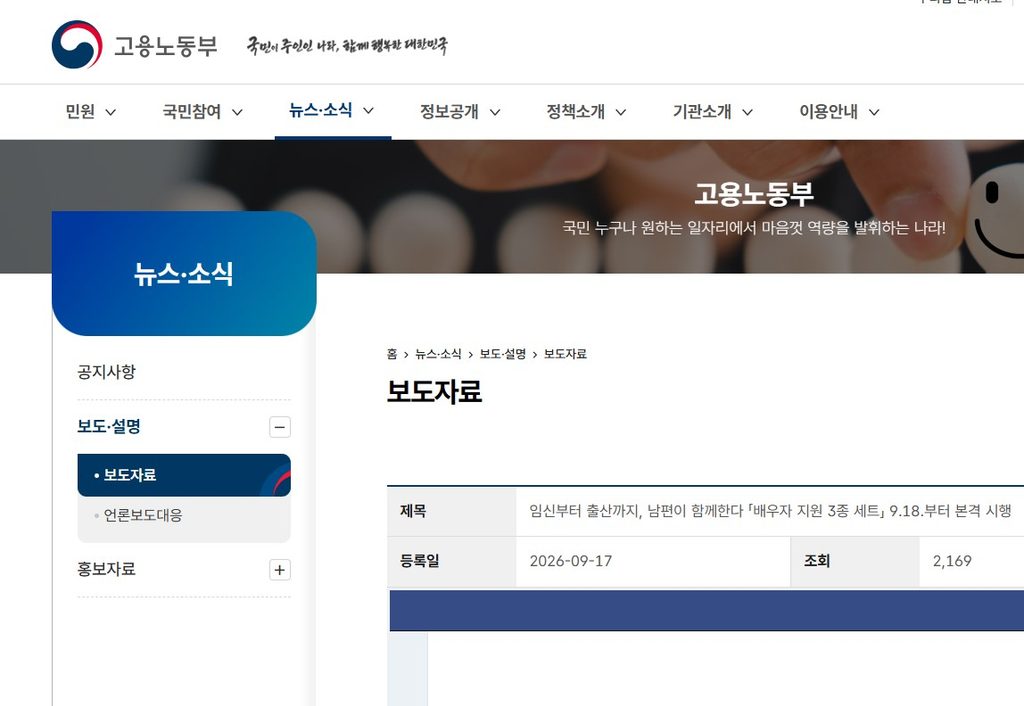This screenshot has height=706, width=1024.
Task: Expand the 국민참여 dropdown chevron
Action: [x=238, y=112]
